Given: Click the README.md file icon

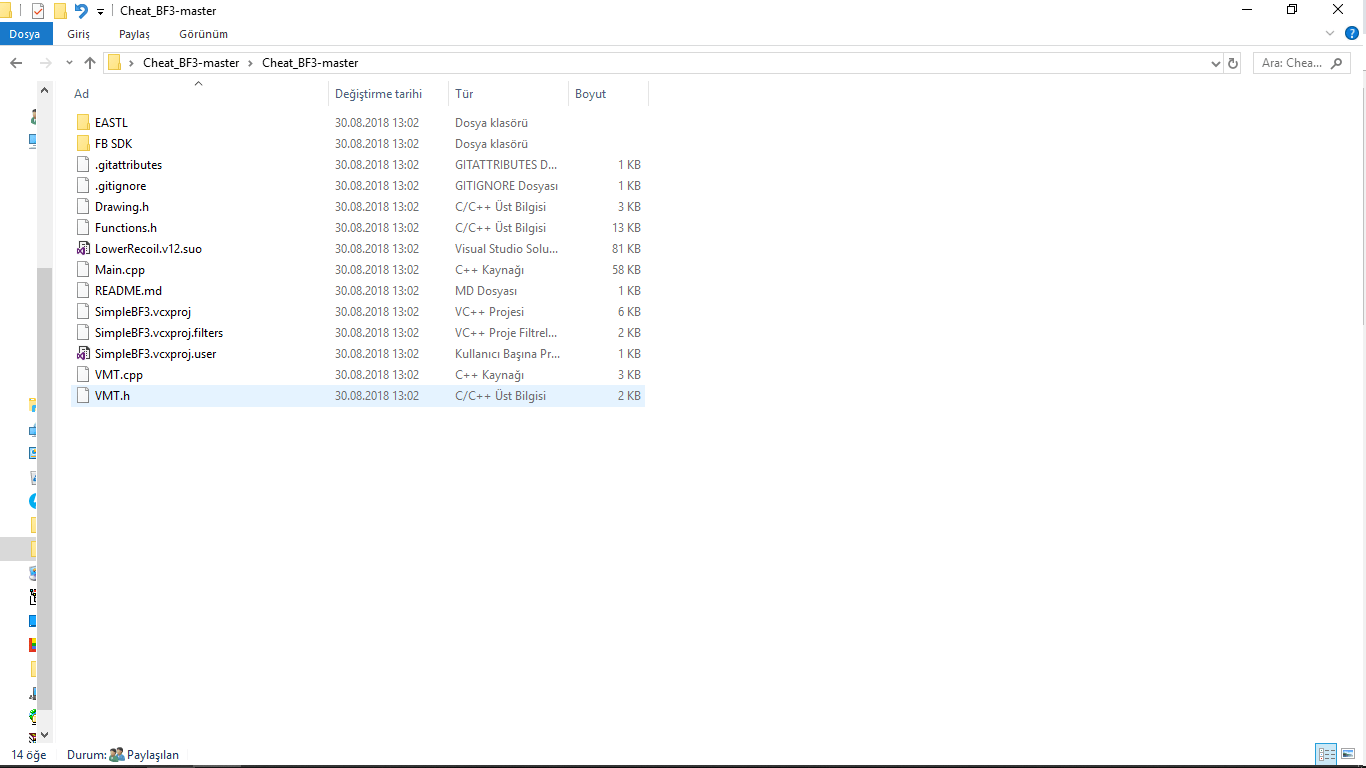Looking at the screenshot, I should tap(83, 291).
